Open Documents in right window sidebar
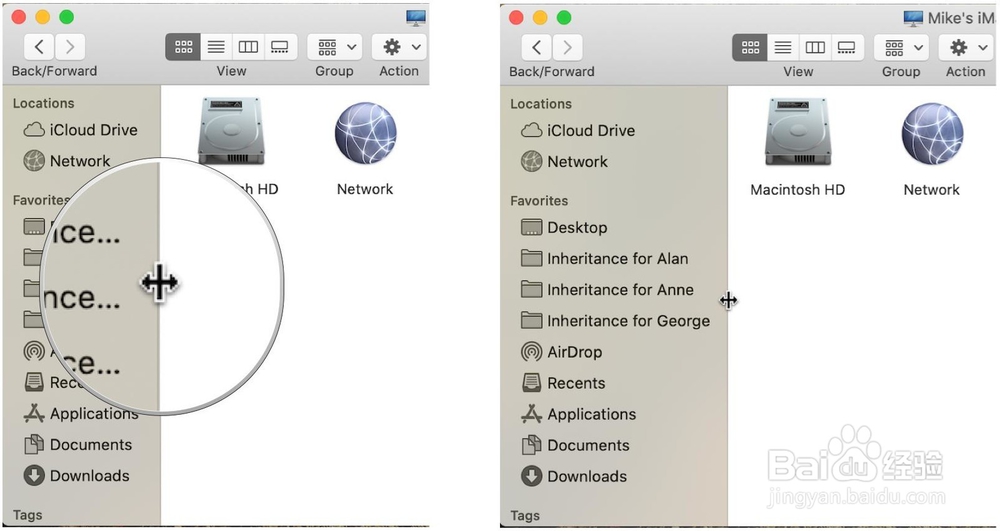Image resolution: width=1000 pixels, height=531 pixels. pyautogui.click(x=576, y=445)
